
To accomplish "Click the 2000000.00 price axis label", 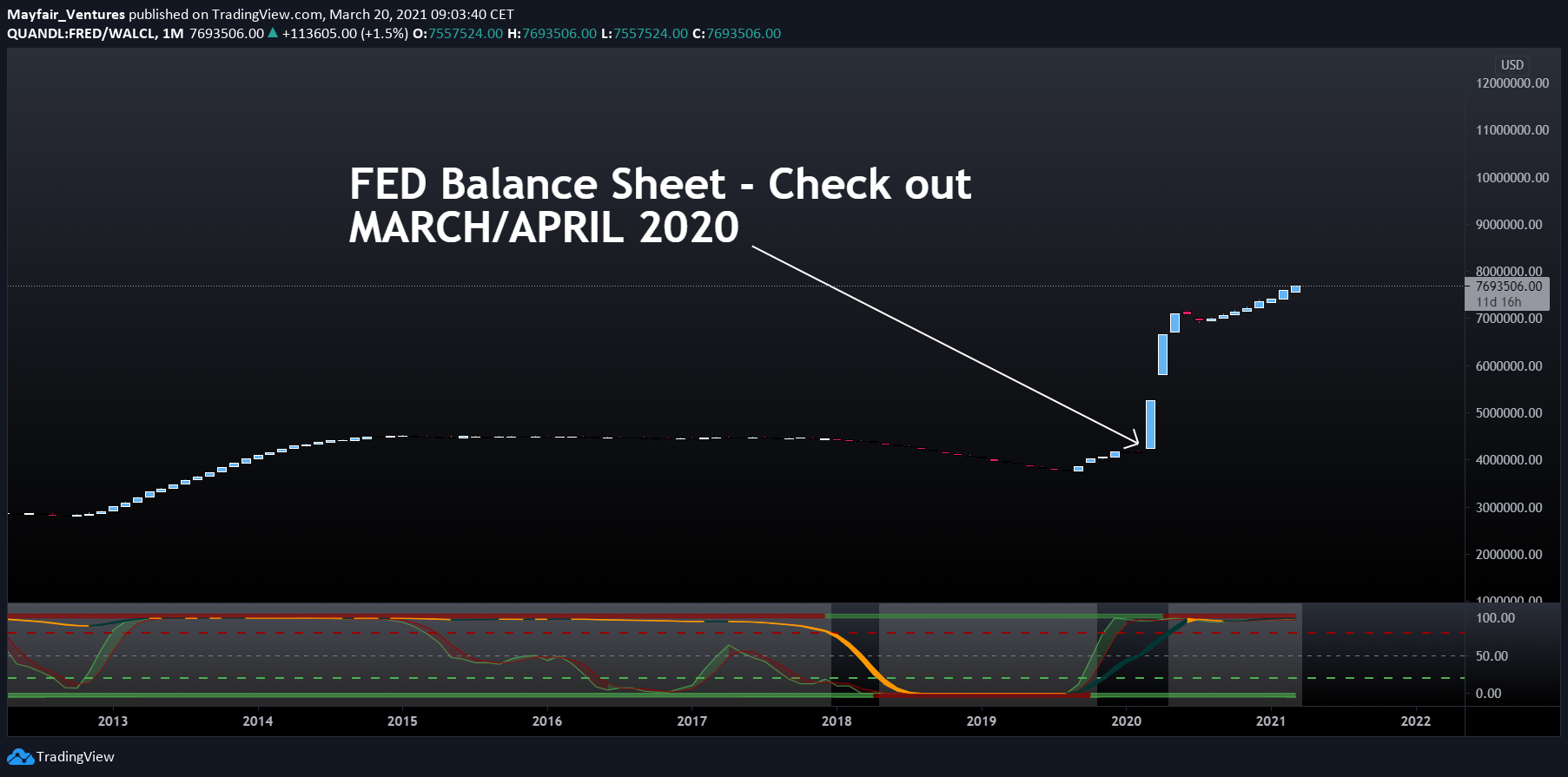I will coord(1509,555).
